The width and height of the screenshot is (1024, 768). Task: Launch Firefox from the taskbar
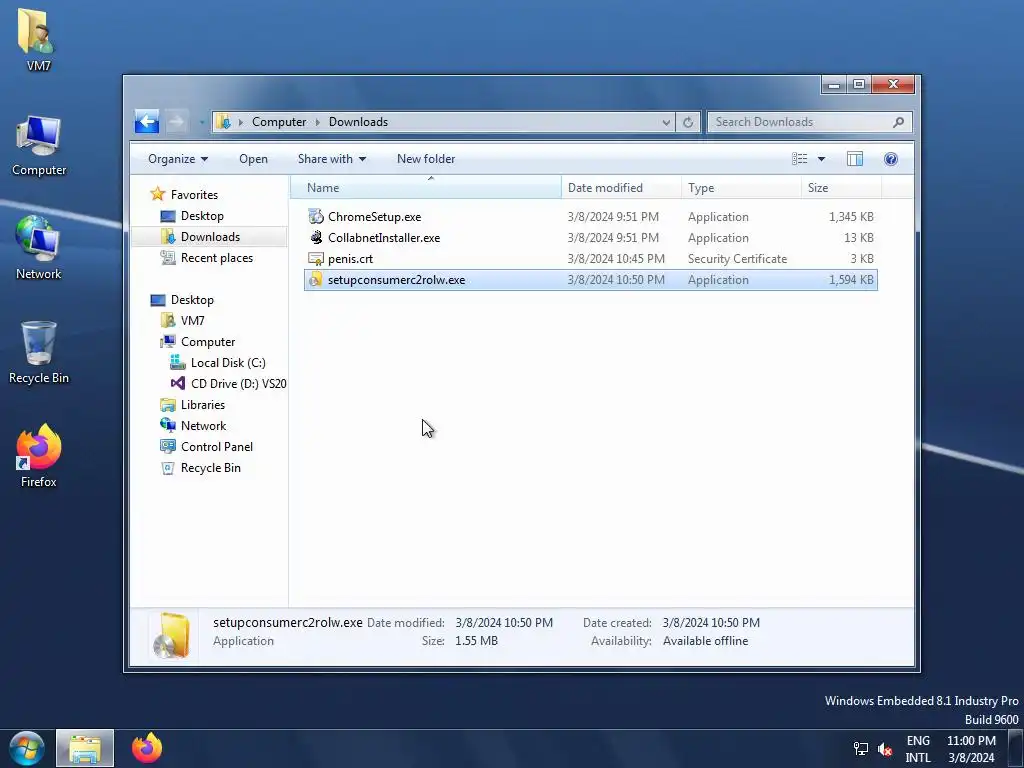147,748
